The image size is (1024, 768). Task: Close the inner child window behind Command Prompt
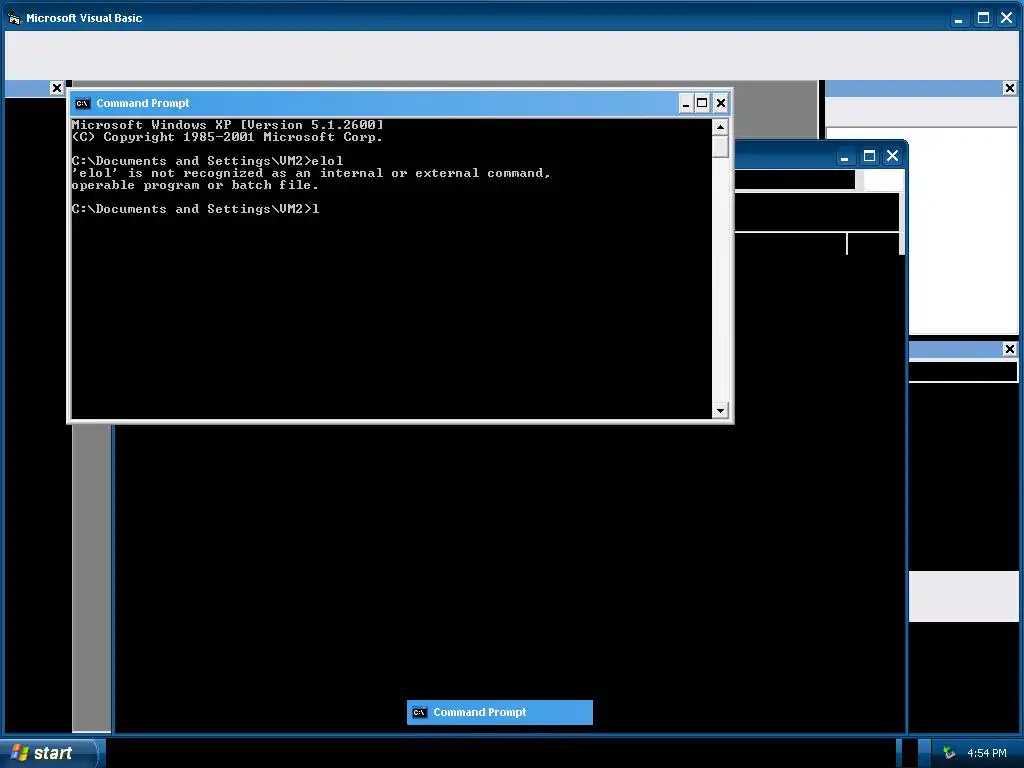pyautogui.click(x=892, y=156)
